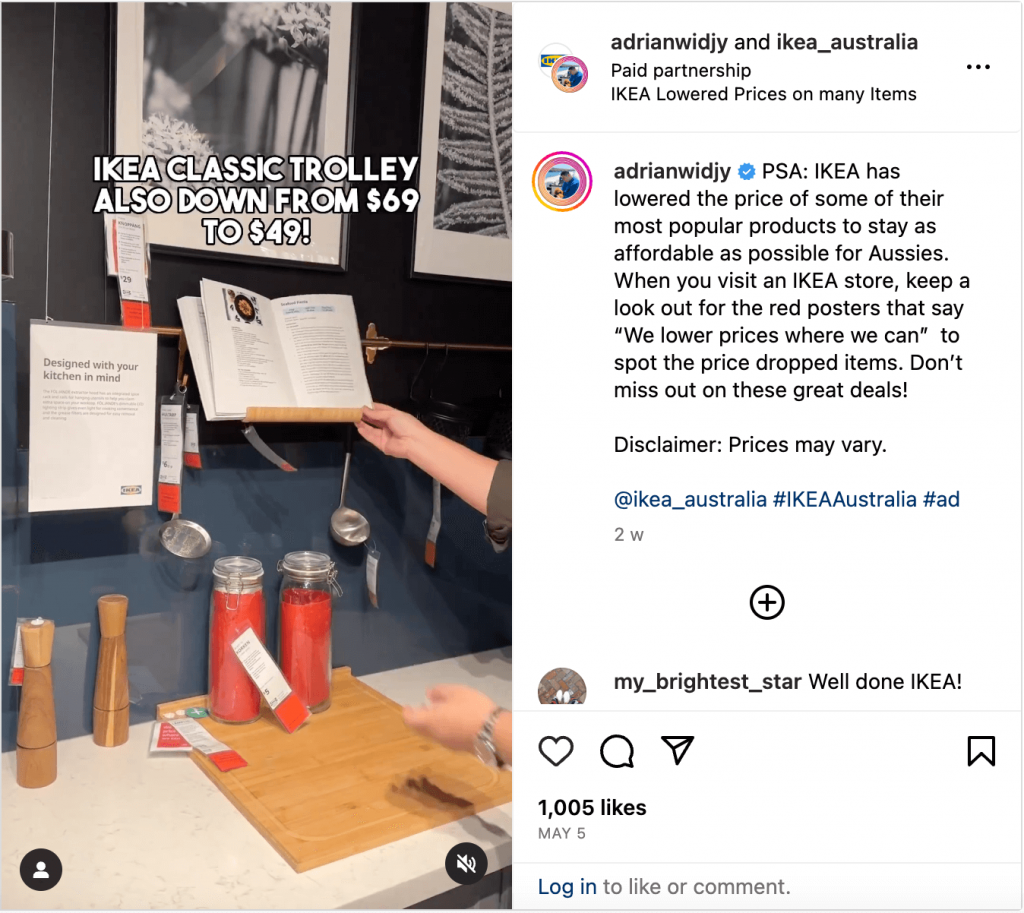Viewport: 1024px width, 913px height.
Task: Click the my_brightest_star commenter username
Action: (x=707, y=682)
